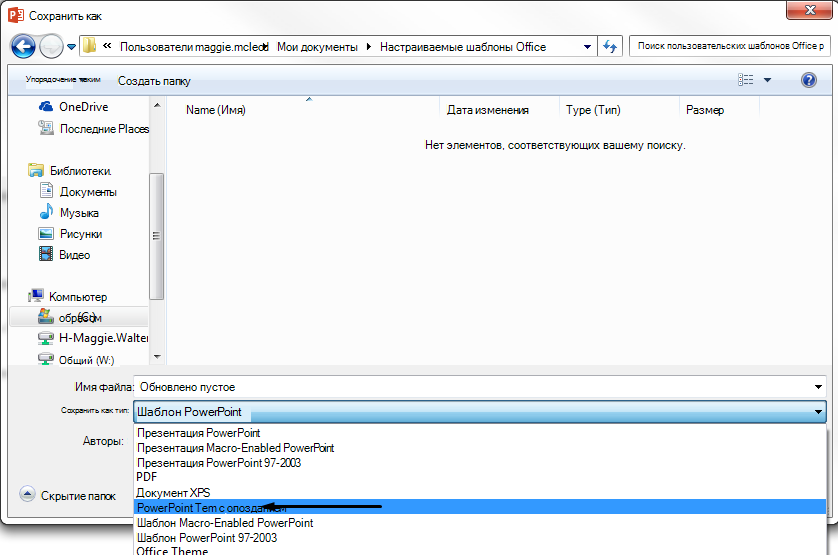838x555 pixels.
Task: Expand breadcrumb arrow after Мои документы
Action: click(368, 47)
